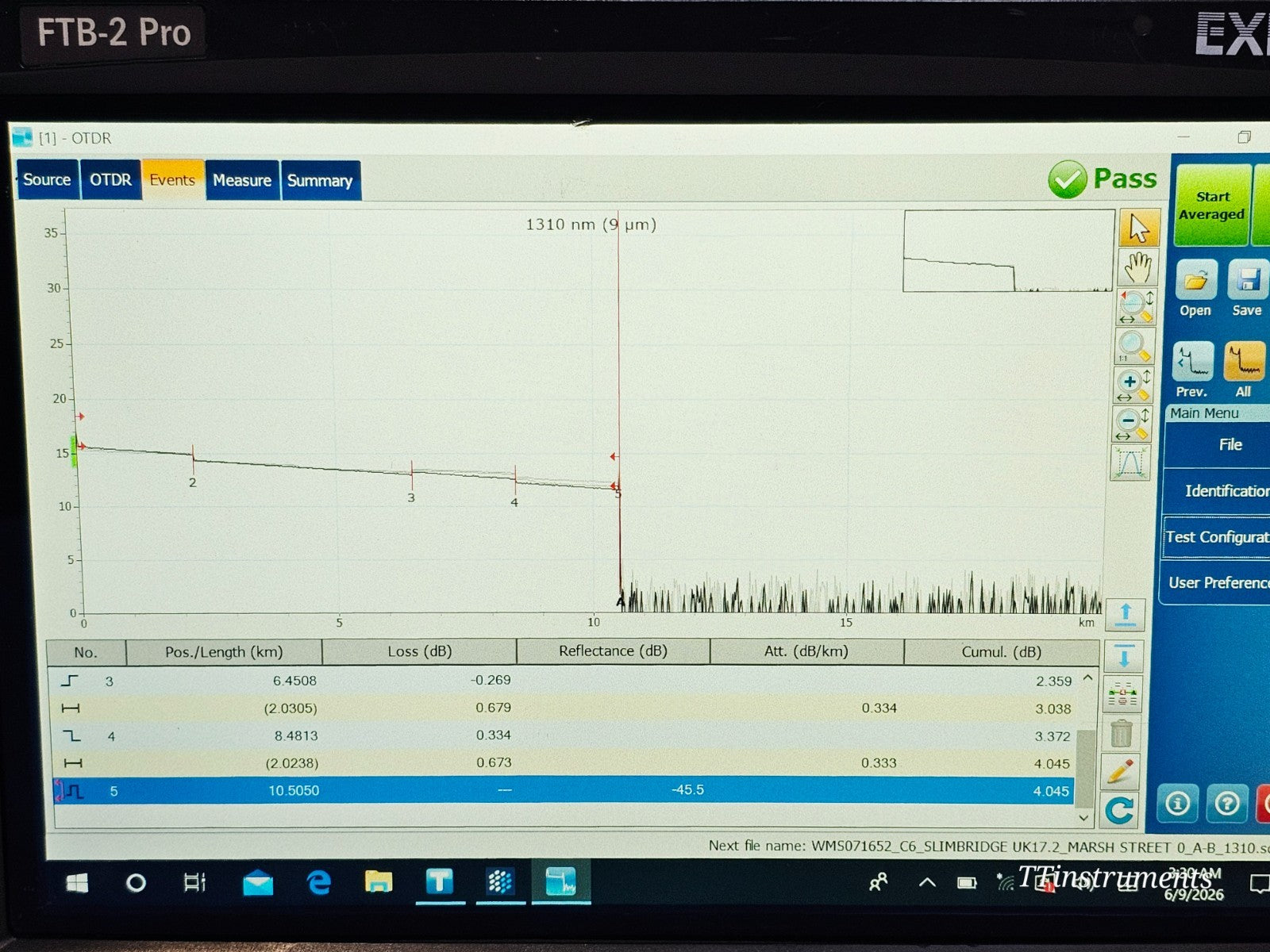This screenshot has height=952, width=1270.
Task: Open the dotted grid app on taskbar
Action: (x=500, y=881)
